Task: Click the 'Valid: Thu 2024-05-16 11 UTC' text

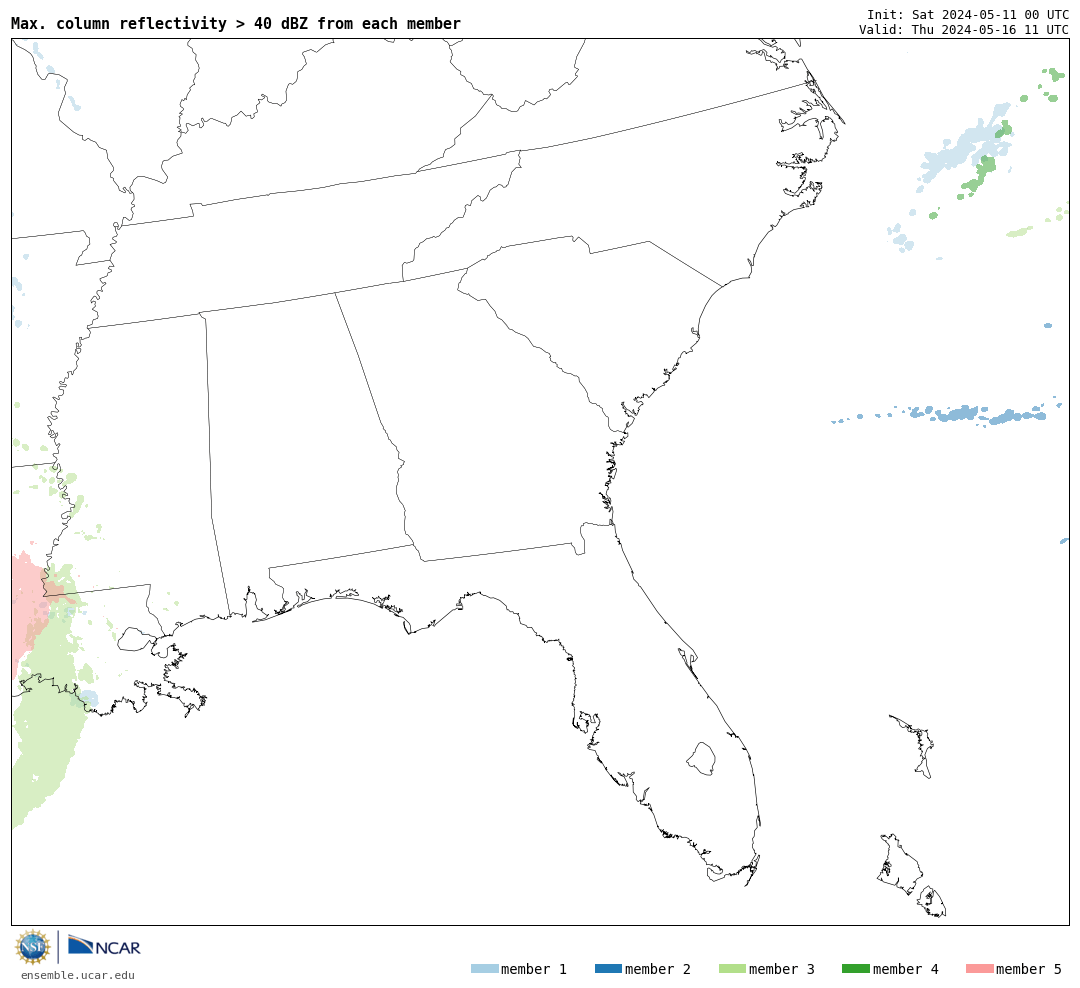Action: tap(964, 30)
